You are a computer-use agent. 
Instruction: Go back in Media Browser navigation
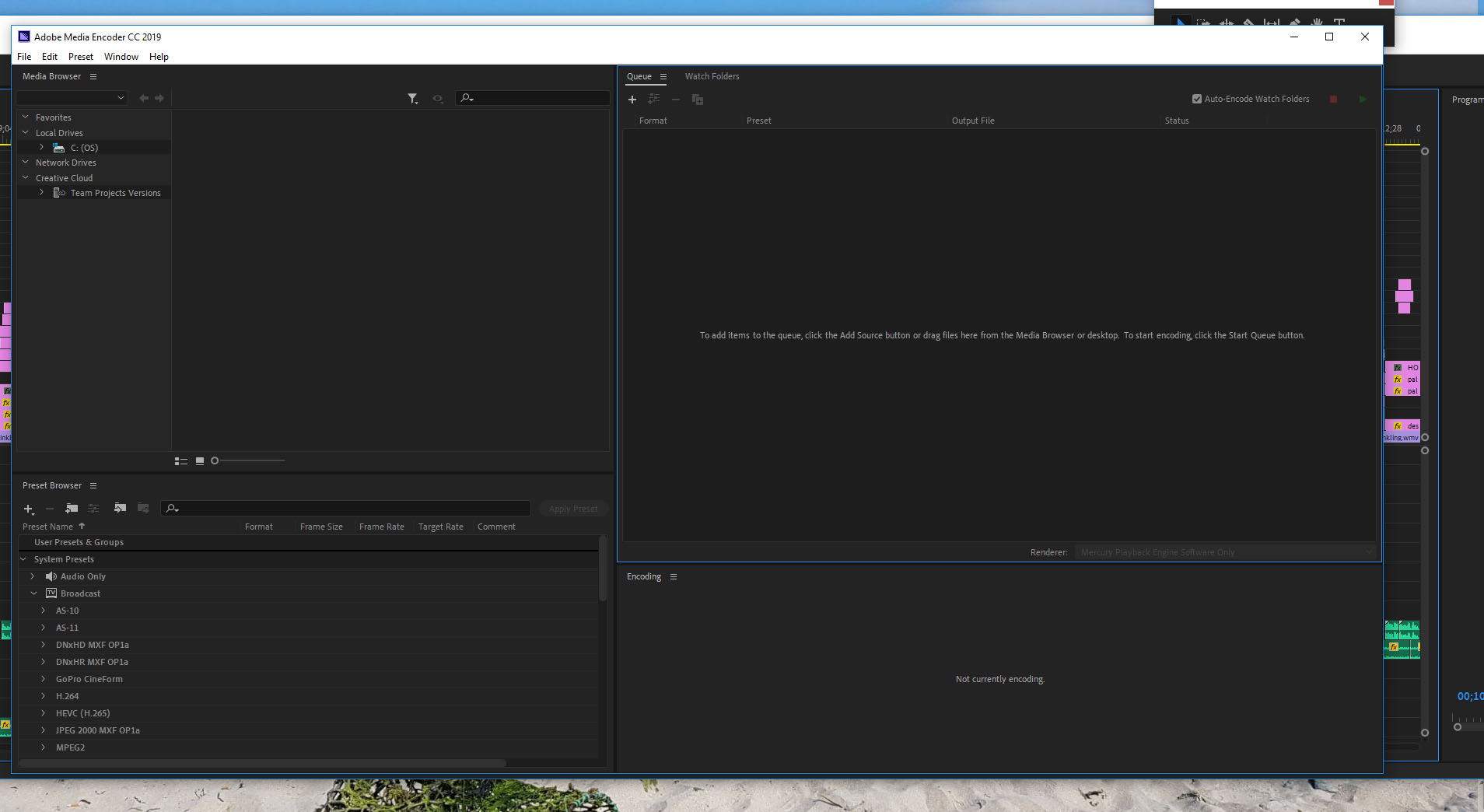144,98
